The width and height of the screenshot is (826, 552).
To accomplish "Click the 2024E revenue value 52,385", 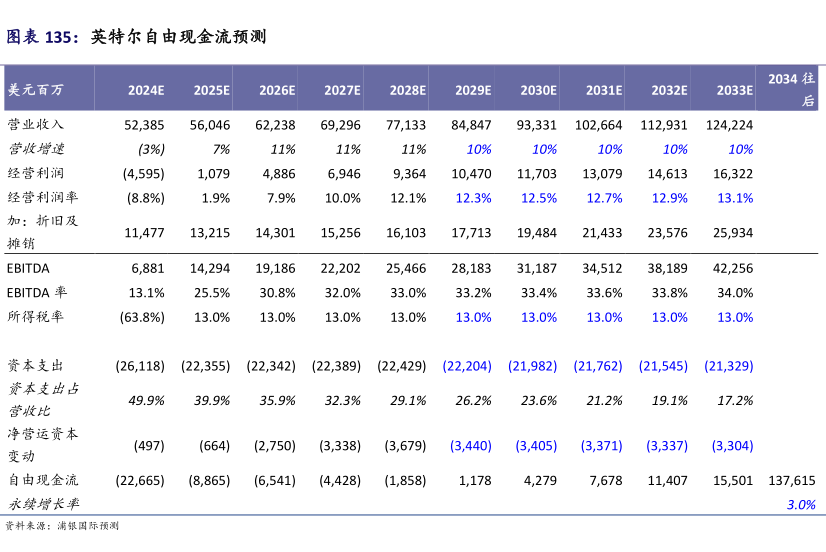I will click(x=144, y=125).
